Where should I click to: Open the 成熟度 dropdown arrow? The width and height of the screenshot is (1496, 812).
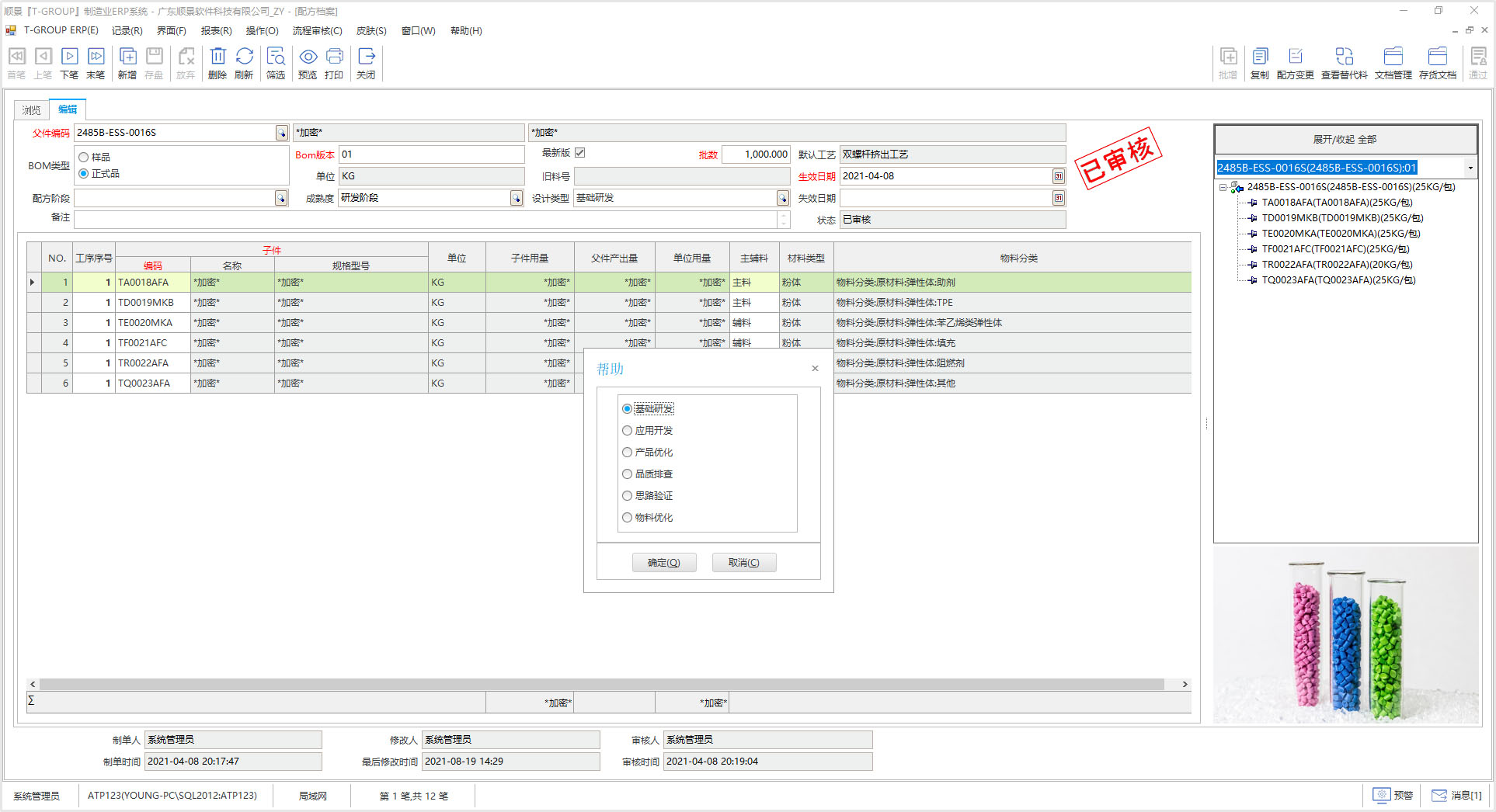click(x=517, y=199)
